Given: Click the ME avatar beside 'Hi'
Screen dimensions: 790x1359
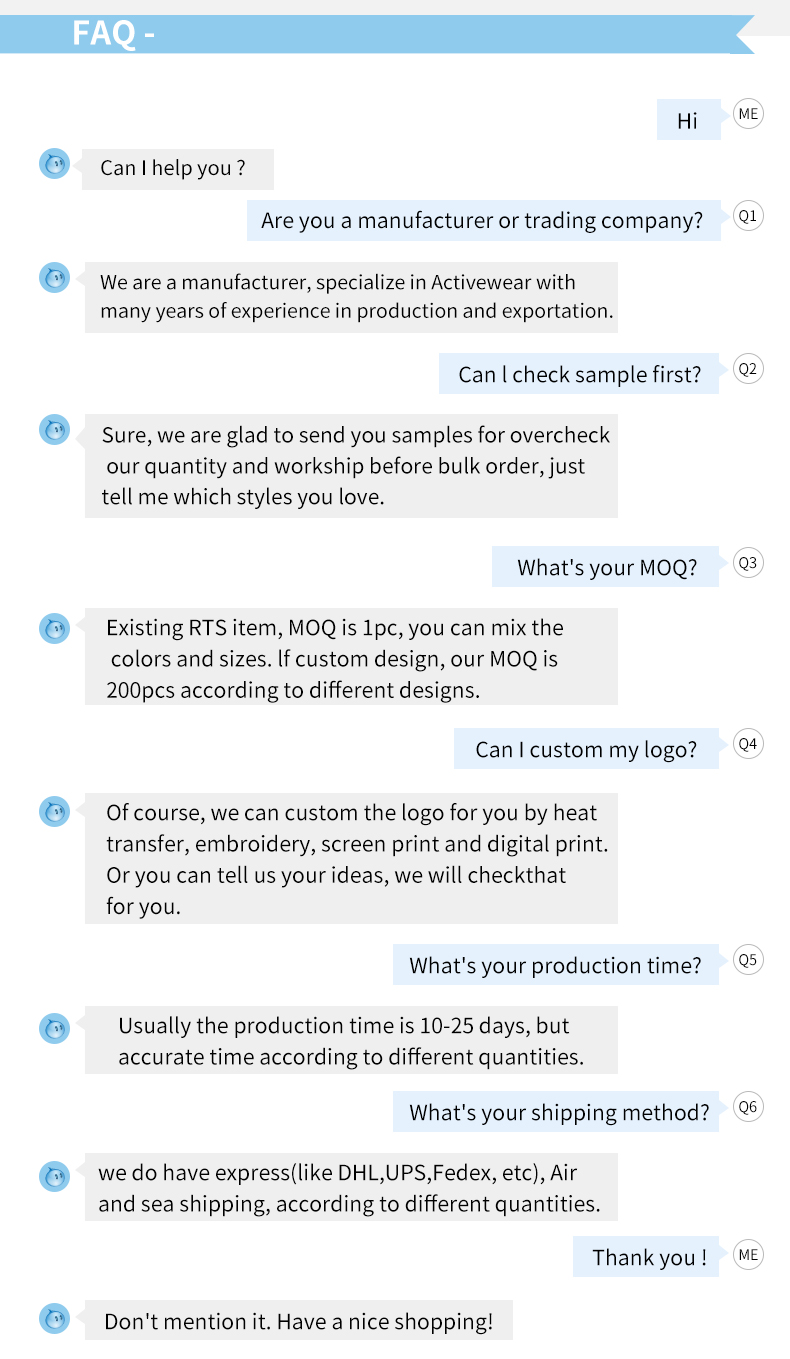Looking at the screenshot, I should pos(748,114).
